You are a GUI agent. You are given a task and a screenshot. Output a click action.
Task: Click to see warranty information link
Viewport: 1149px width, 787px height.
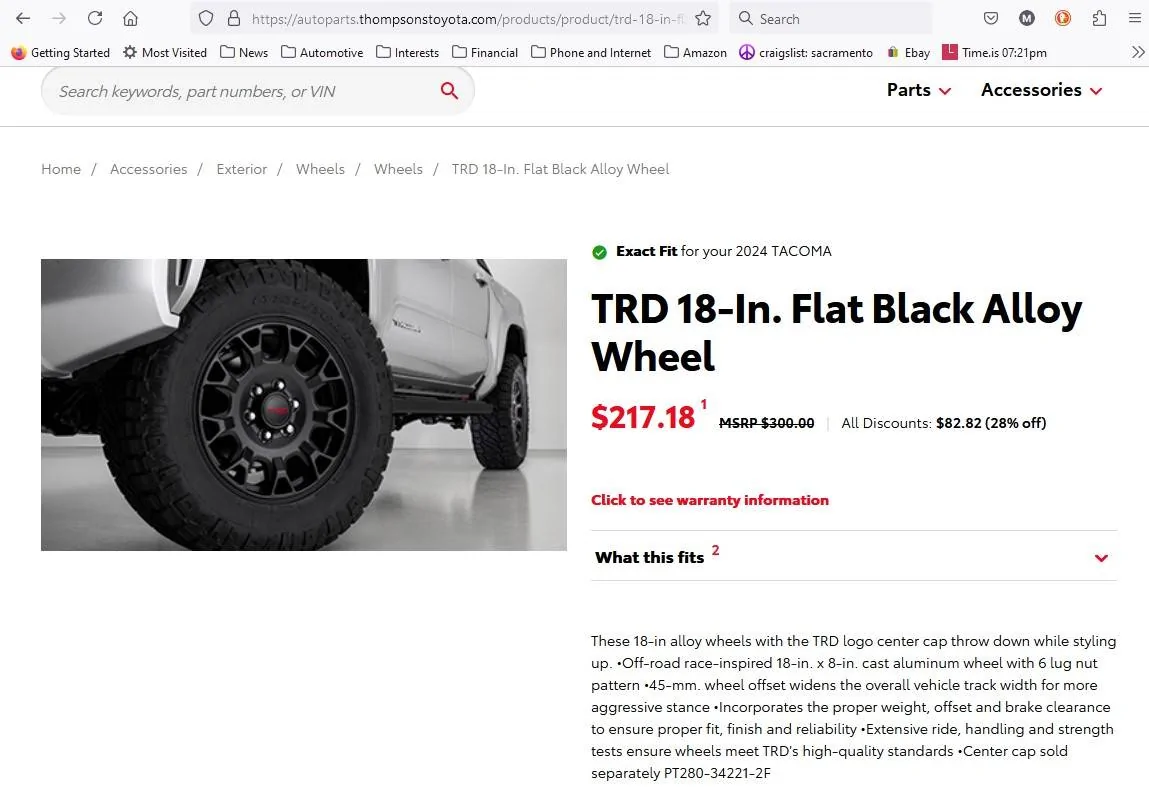coord(709,500)
